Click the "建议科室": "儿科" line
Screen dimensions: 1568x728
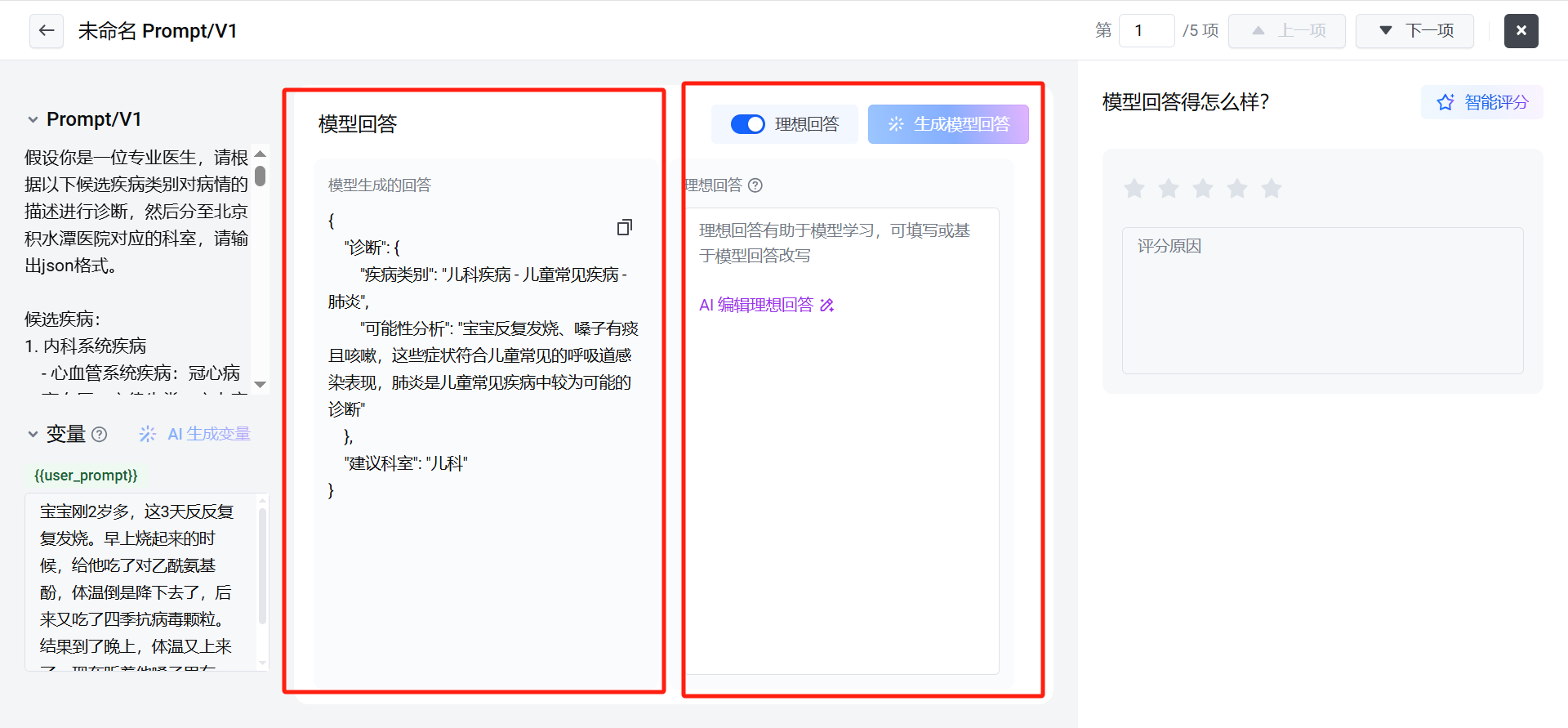tap(406, 463)
